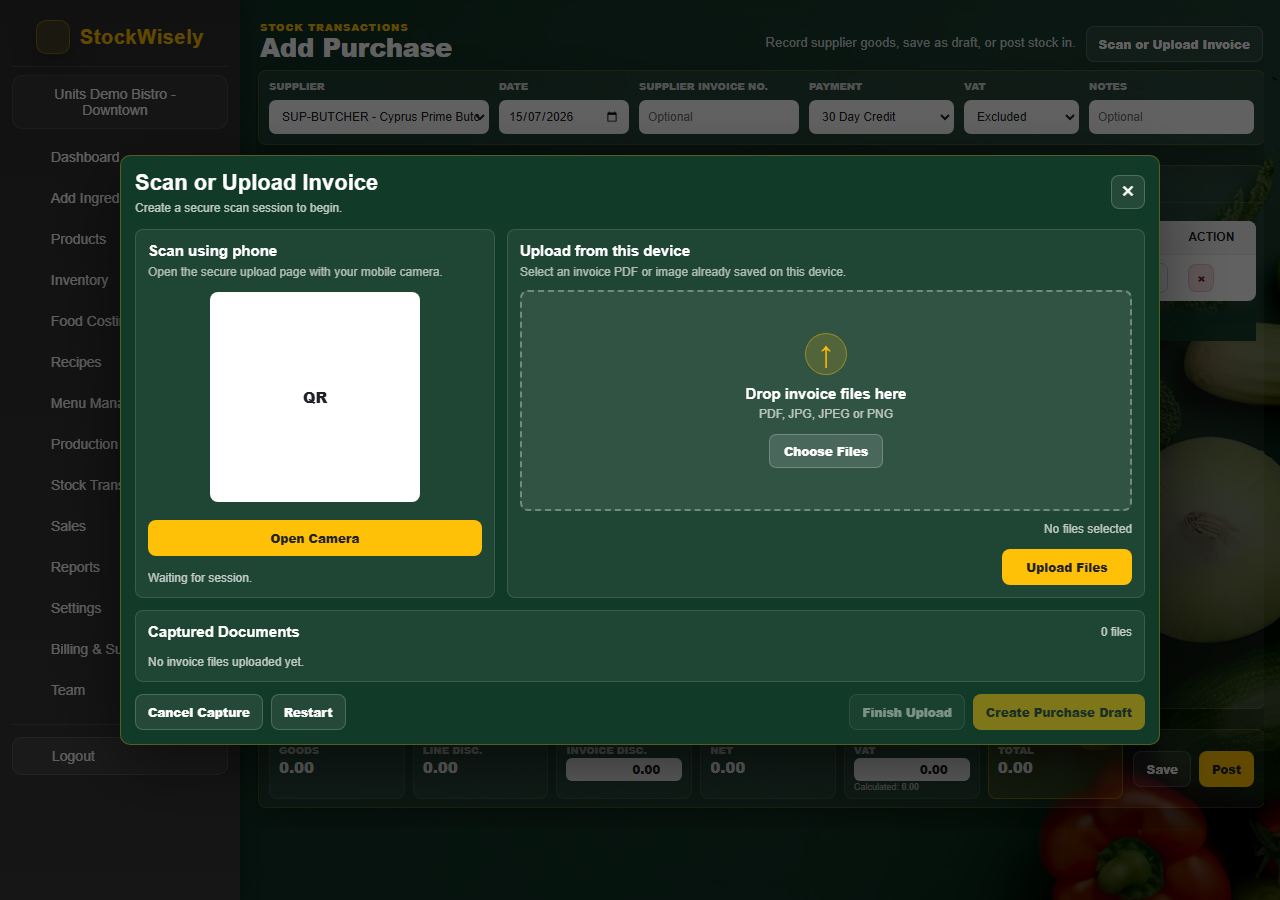Click the '0 files' counter text
The width and height of the screenshot is (1280, 900).
(x=1116, y=632)
